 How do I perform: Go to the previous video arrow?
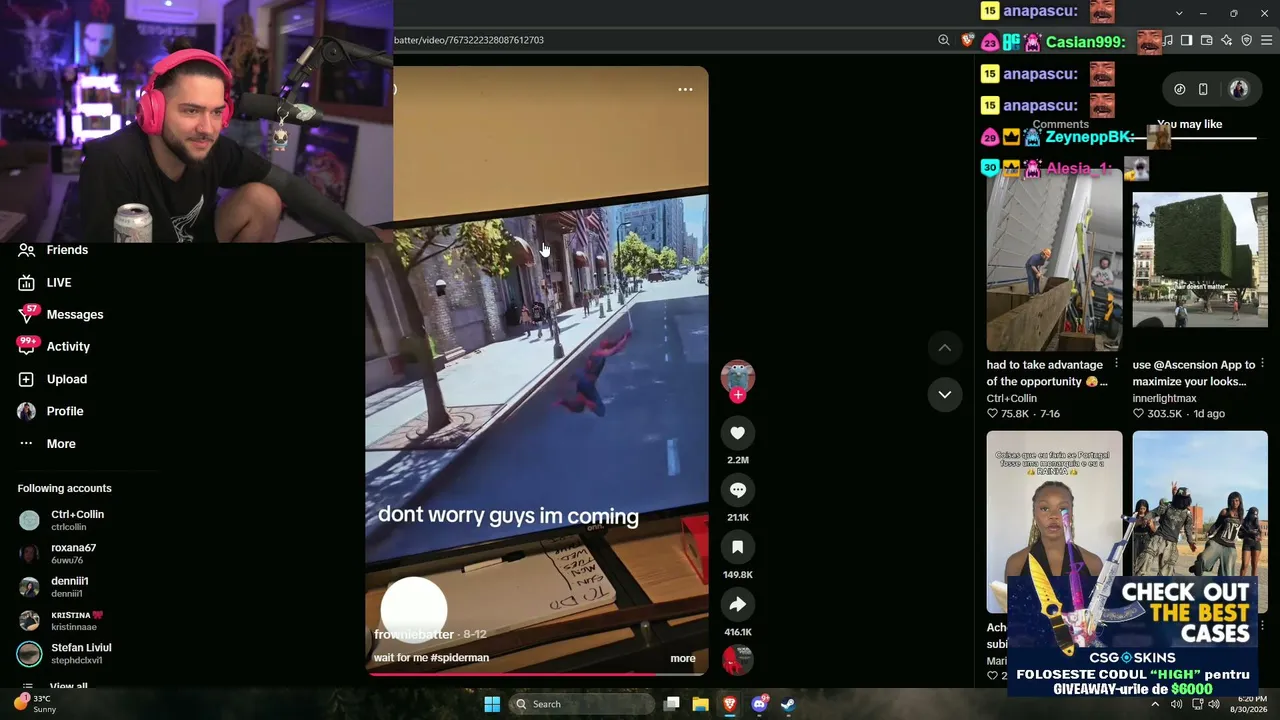[944, 347]
